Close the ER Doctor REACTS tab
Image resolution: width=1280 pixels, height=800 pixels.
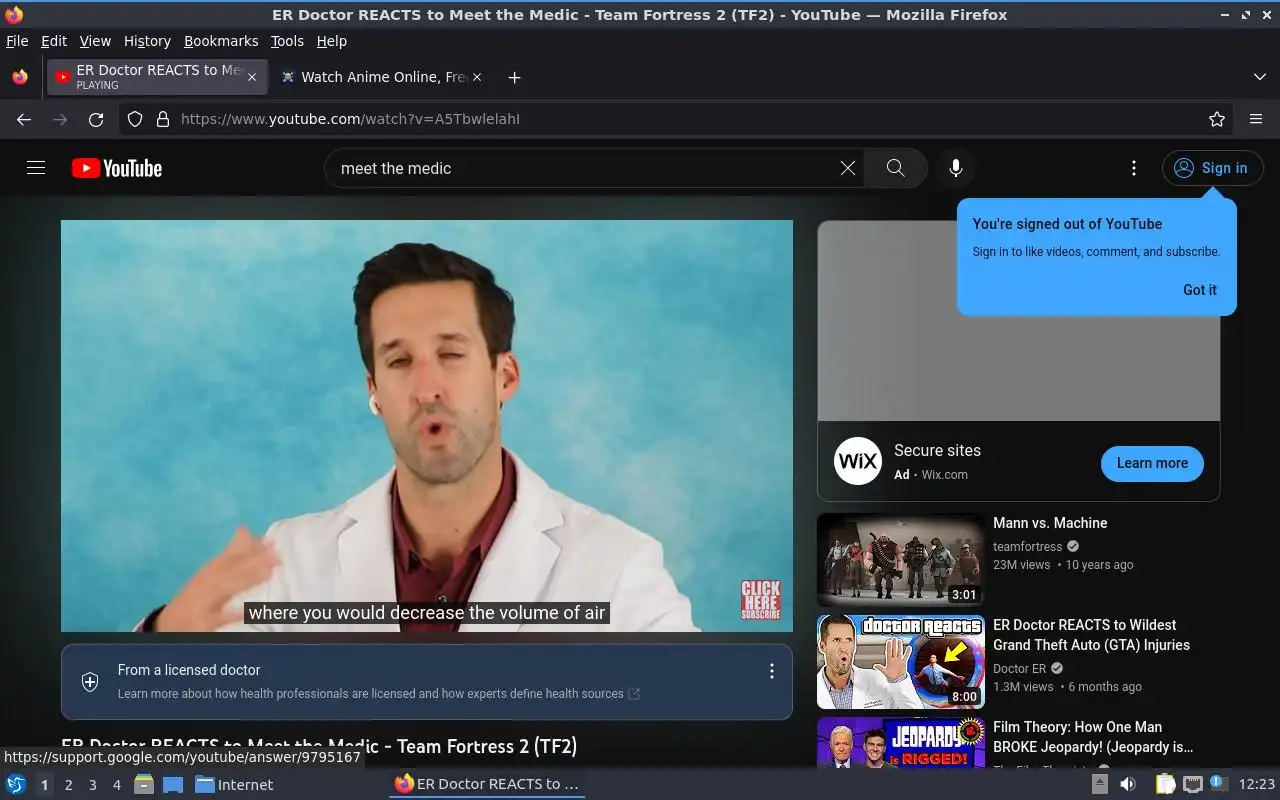click(x=252, y=77)
